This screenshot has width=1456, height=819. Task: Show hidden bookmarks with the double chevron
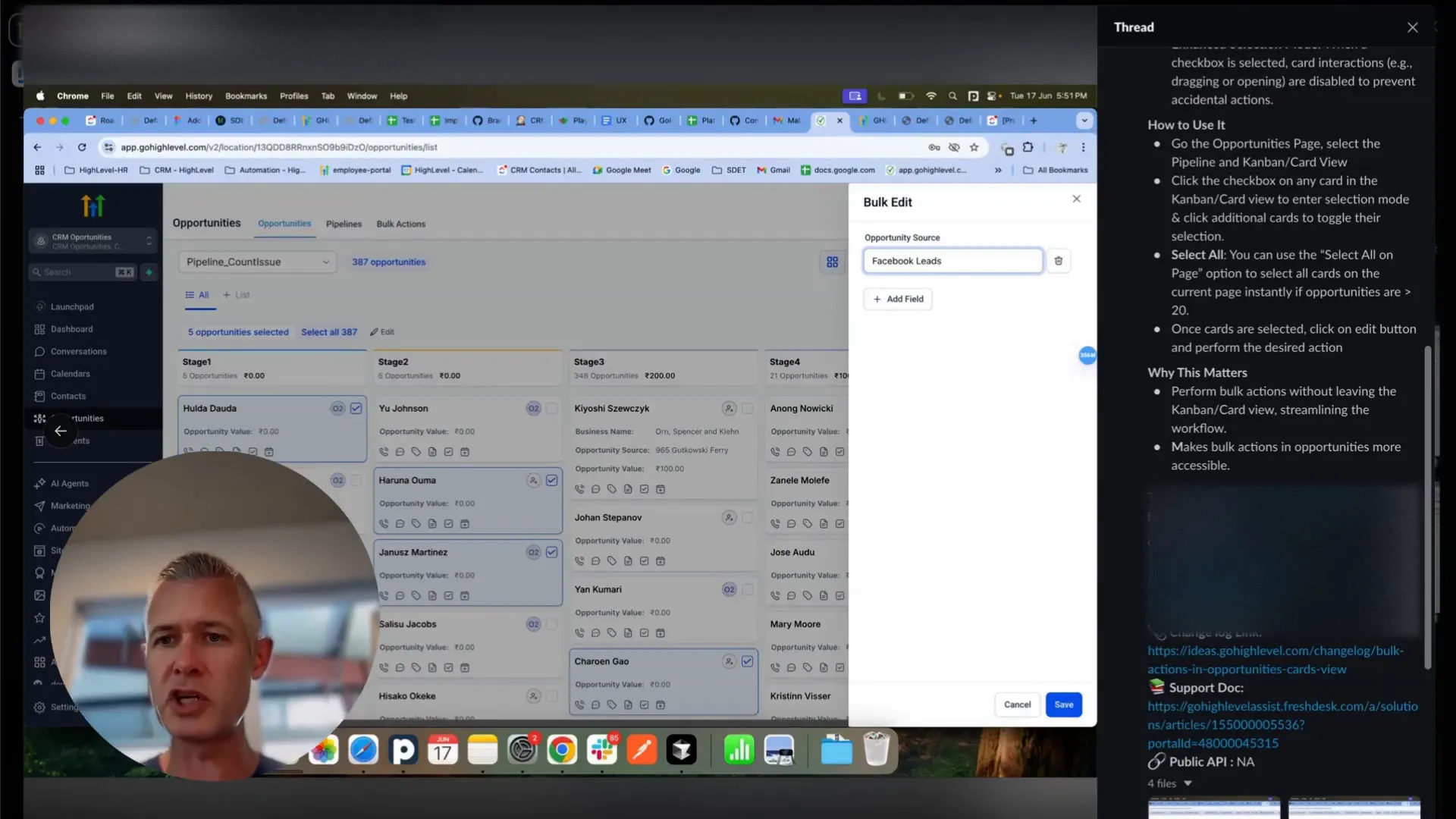[x=998, y=171]
